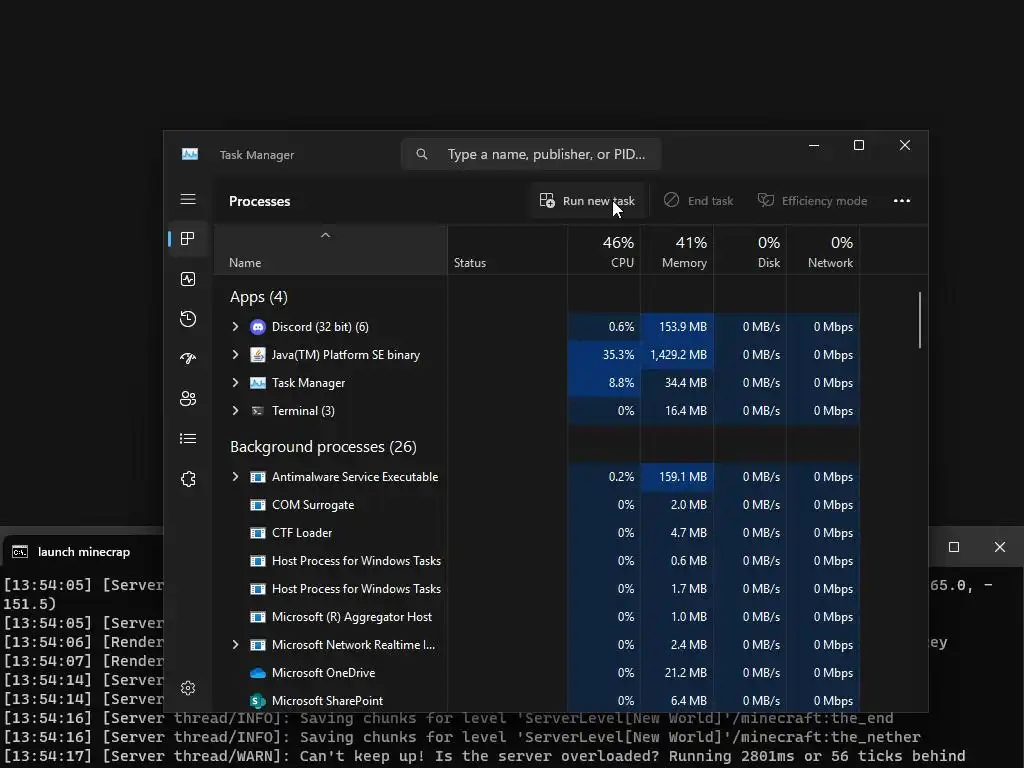The image size is (1024, 768).
Task: Expand the Terminal (3) process group
Action: click(235, 411)
